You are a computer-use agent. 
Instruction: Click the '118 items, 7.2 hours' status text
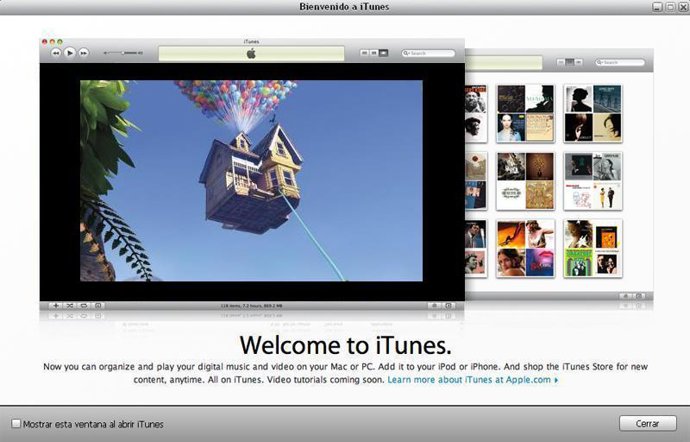point(251,305)
